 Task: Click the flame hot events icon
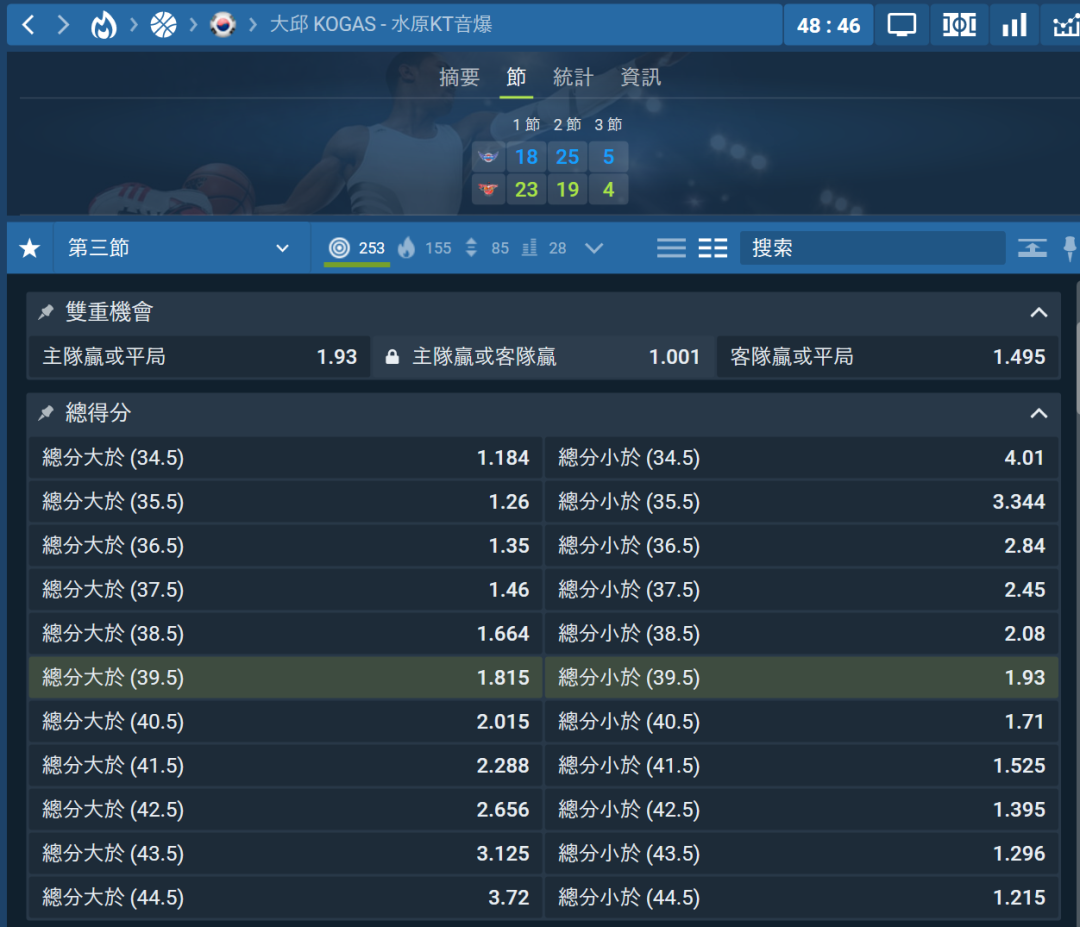103,25
